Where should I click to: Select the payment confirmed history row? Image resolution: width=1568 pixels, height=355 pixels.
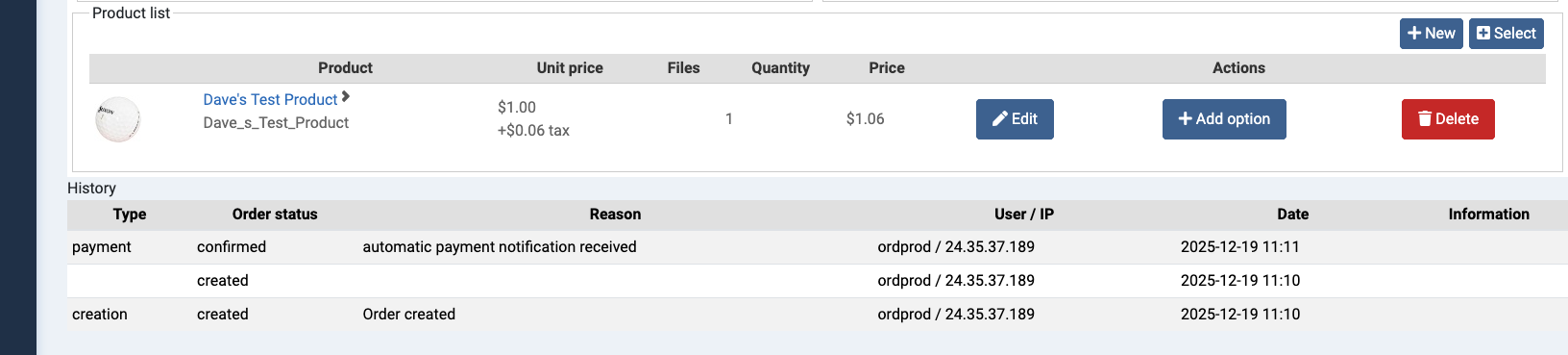(x=818, y=247)
